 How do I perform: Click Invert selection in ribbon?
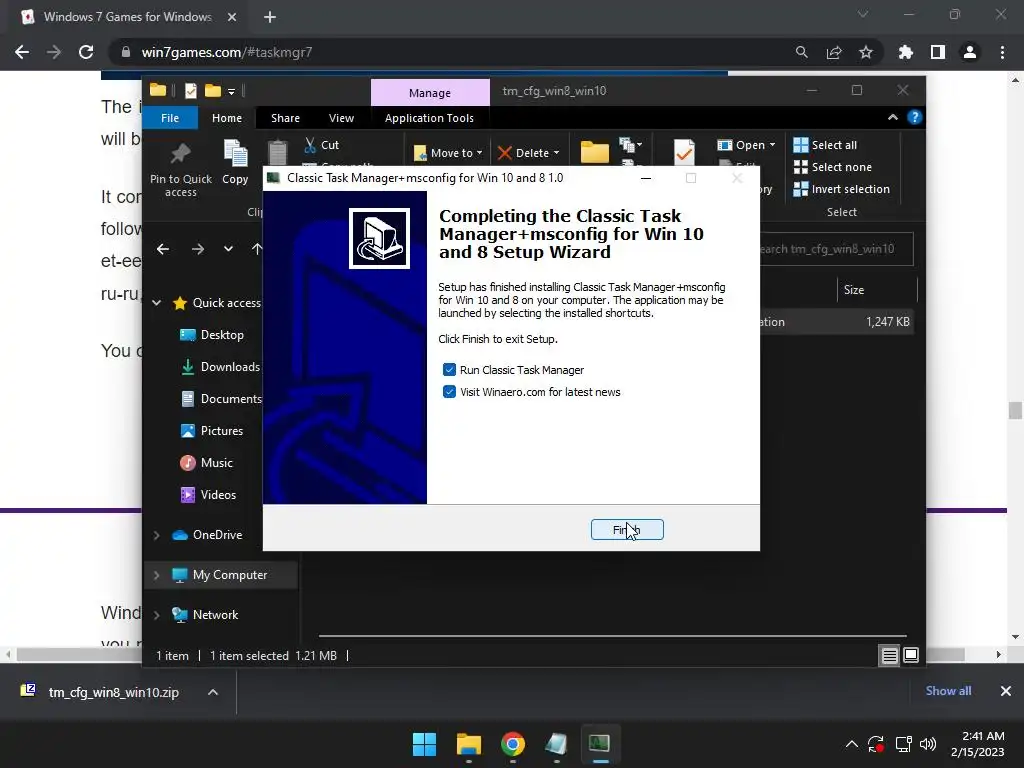[x=841, y=189]
